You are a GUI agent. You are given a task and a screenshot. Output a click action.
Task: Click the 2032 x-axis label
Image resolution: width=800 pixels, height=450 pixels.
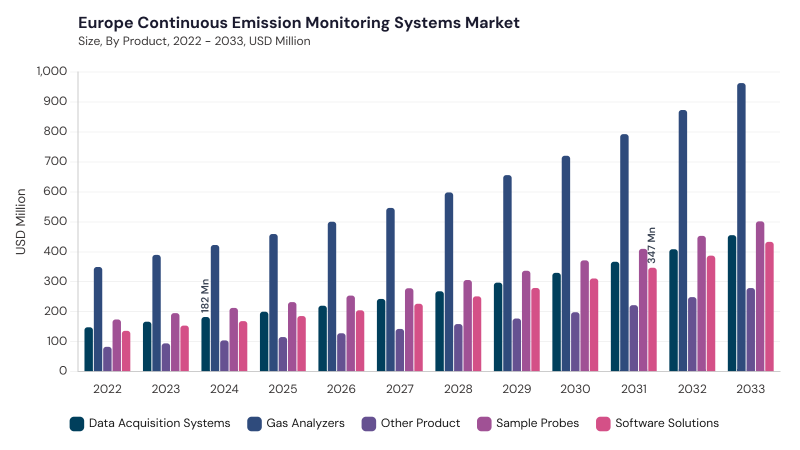coord(692,389)
